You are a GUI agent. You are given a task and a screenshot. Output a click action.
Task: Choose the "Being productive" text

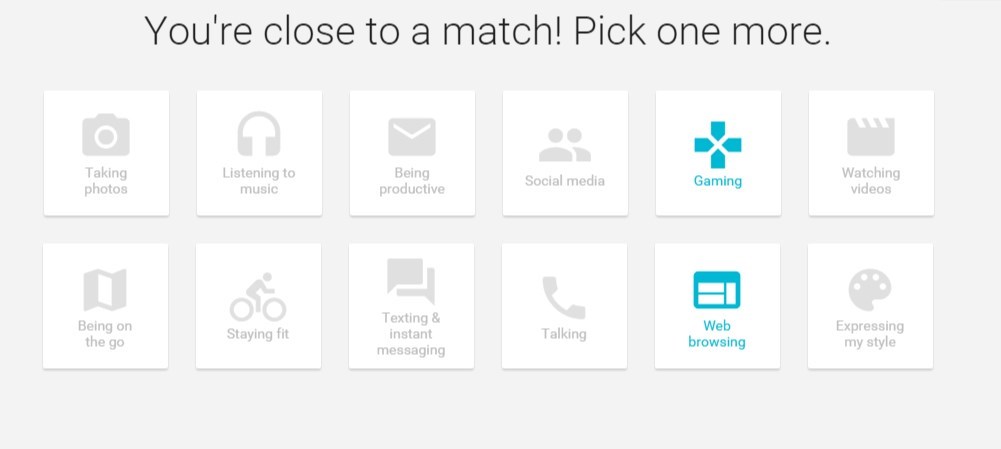pyautogui.click(x=412, y=181)
